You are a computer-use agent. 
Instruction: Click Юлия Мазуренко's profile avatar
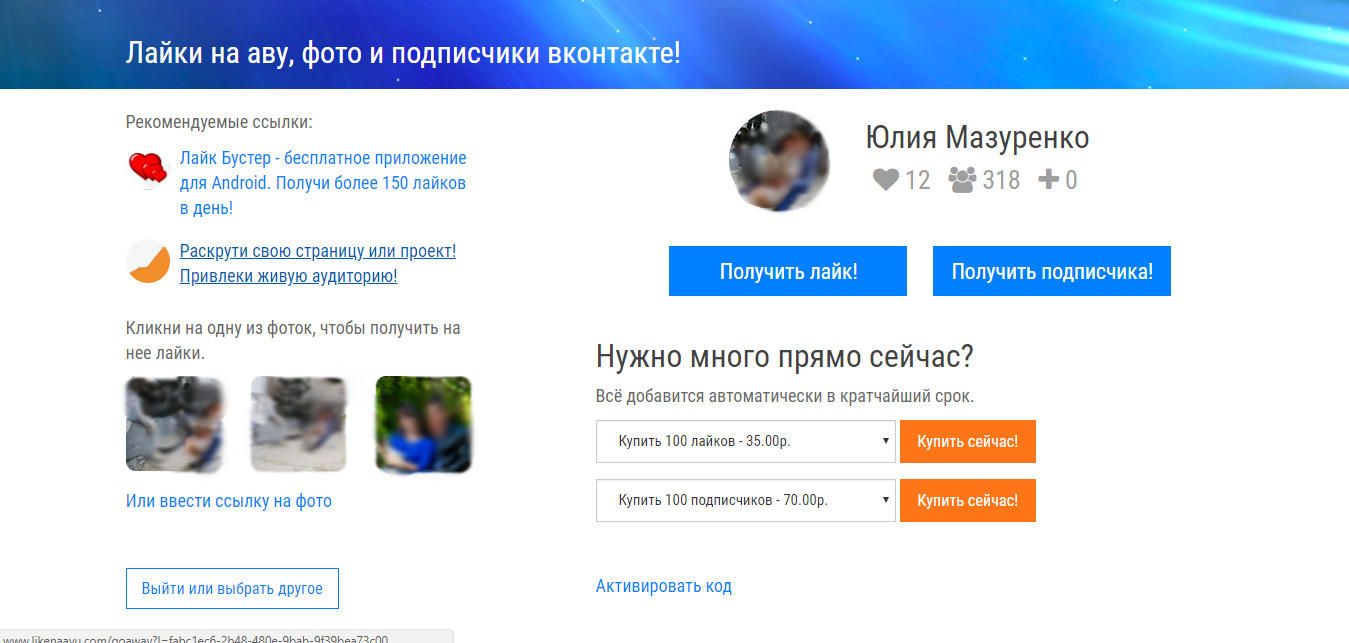779,160
